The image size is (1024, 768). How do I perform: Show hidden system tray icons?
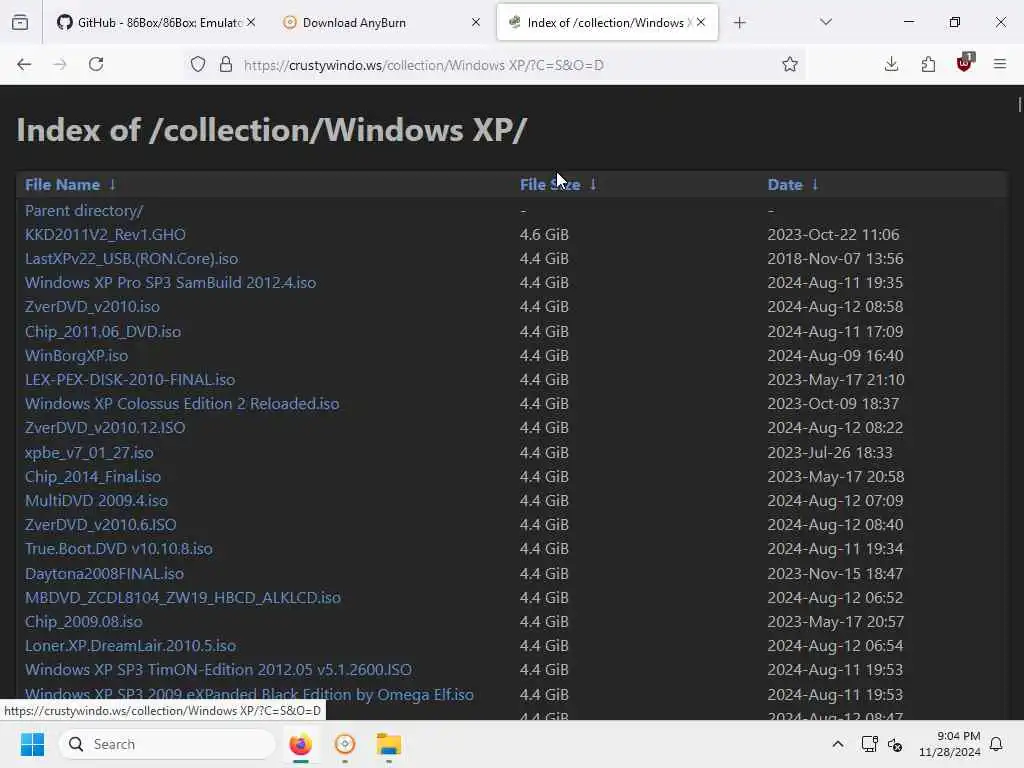838,744
